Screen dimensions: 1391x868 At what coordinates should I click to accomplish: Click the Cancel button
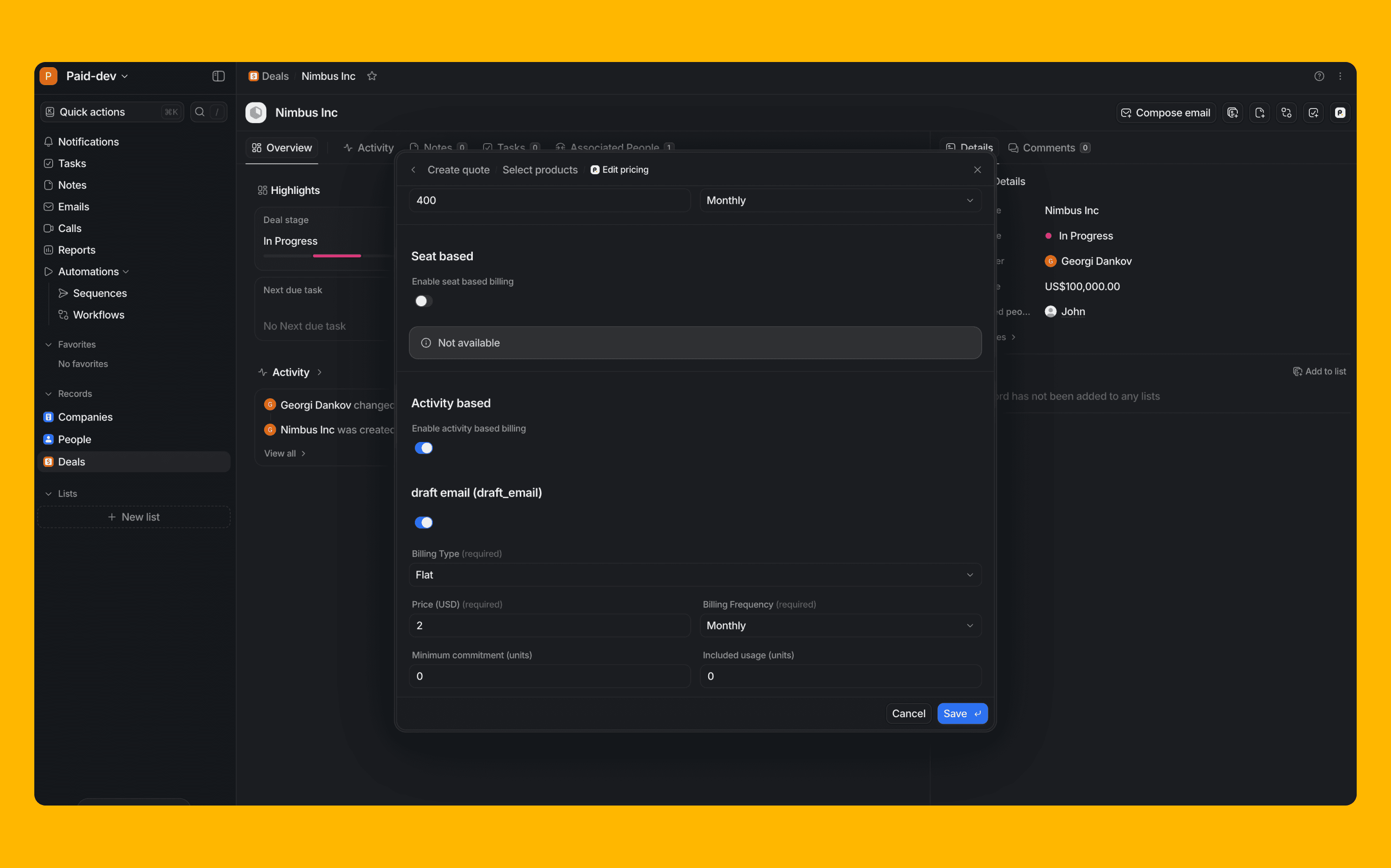click(908, 713)
